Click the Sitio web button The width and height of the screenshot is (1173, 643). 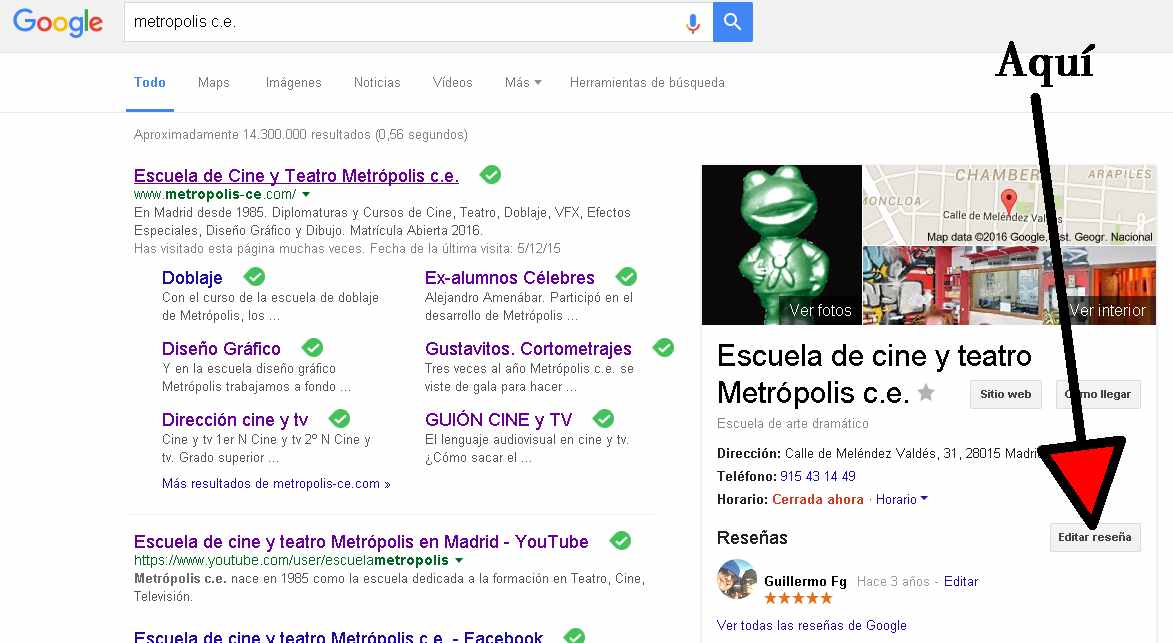tap(1005, 394)
